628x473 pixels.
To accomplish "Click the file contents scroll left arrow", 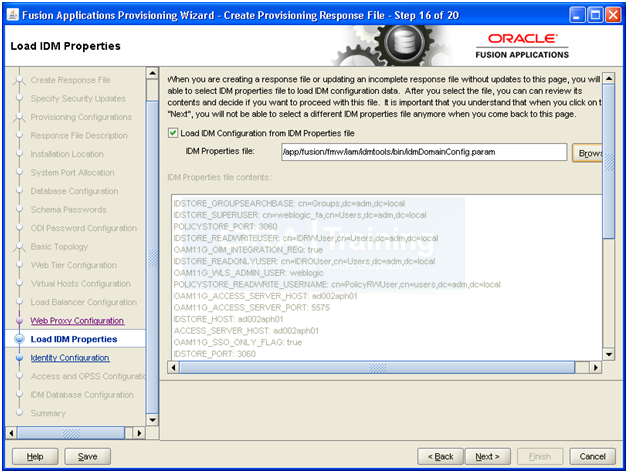I will tap(173, 367).
